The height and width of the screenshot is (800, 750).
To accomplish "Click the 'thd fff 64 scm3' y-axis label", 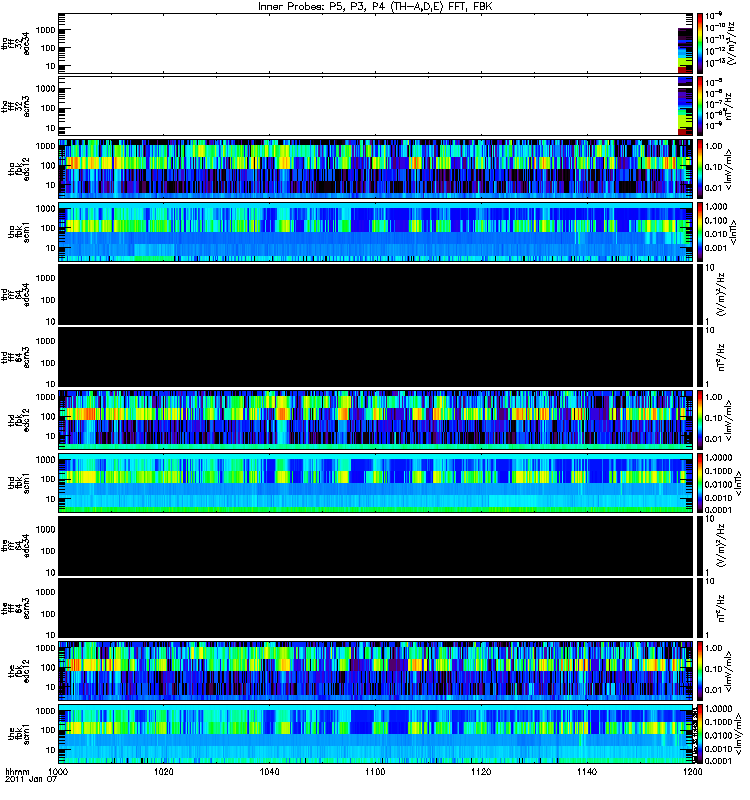I will coord(15,357).
